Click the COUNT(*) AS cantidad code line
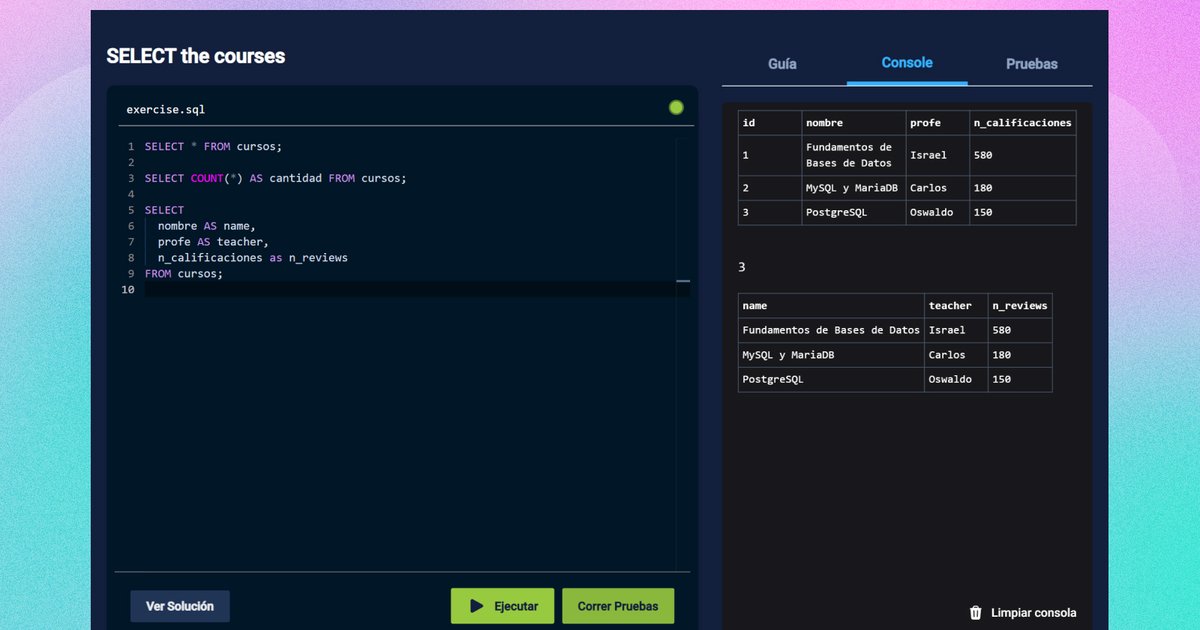Screen dimensions: 1200x630 pyautogui.click(x=275, y=178)
